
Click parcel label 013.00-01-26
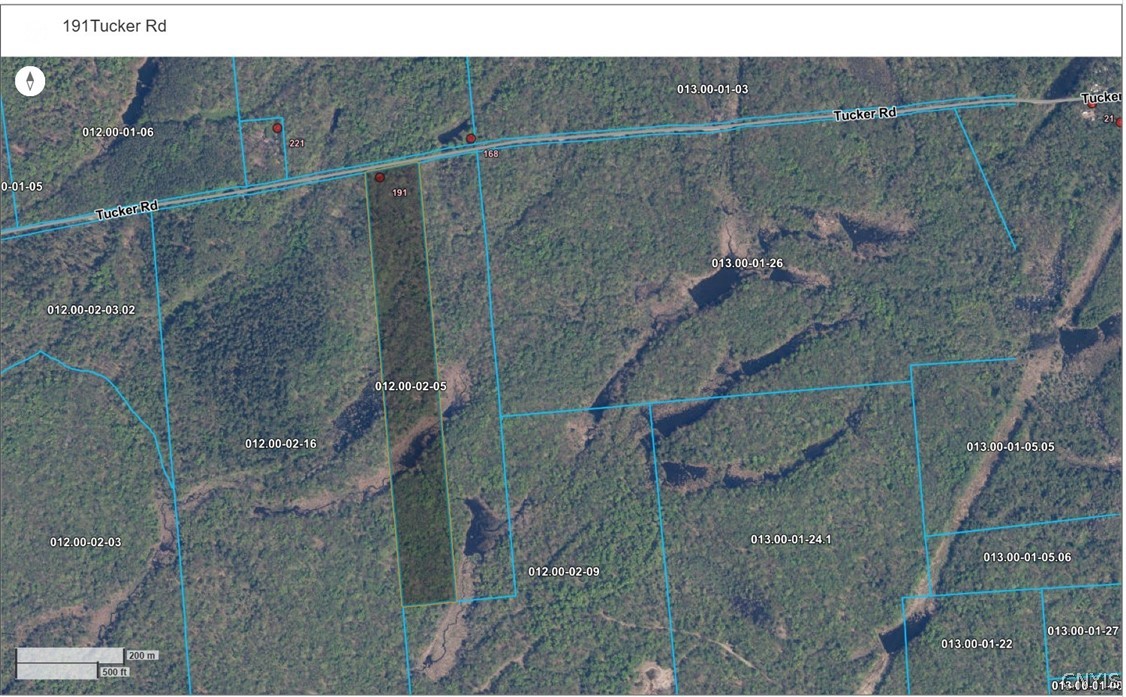click(x=747, y=263)
